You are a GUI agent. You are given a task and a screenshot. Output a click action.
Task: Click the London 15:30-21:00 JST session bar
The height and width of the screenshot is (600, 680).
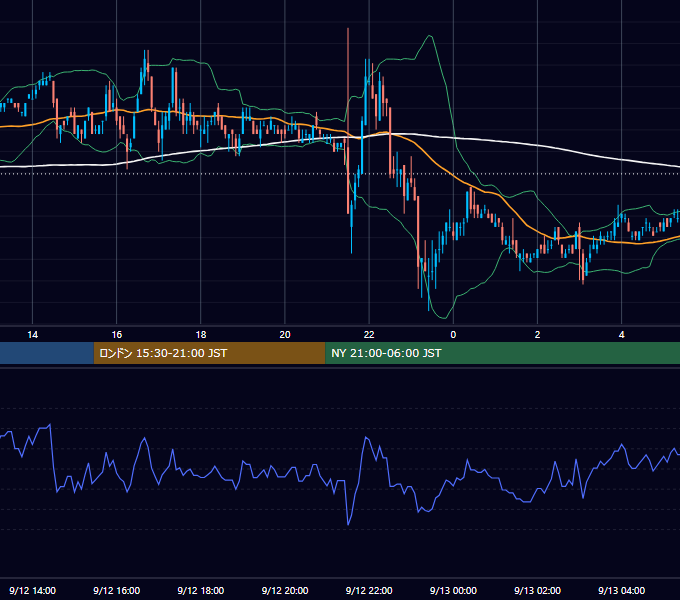coord(209,353)
